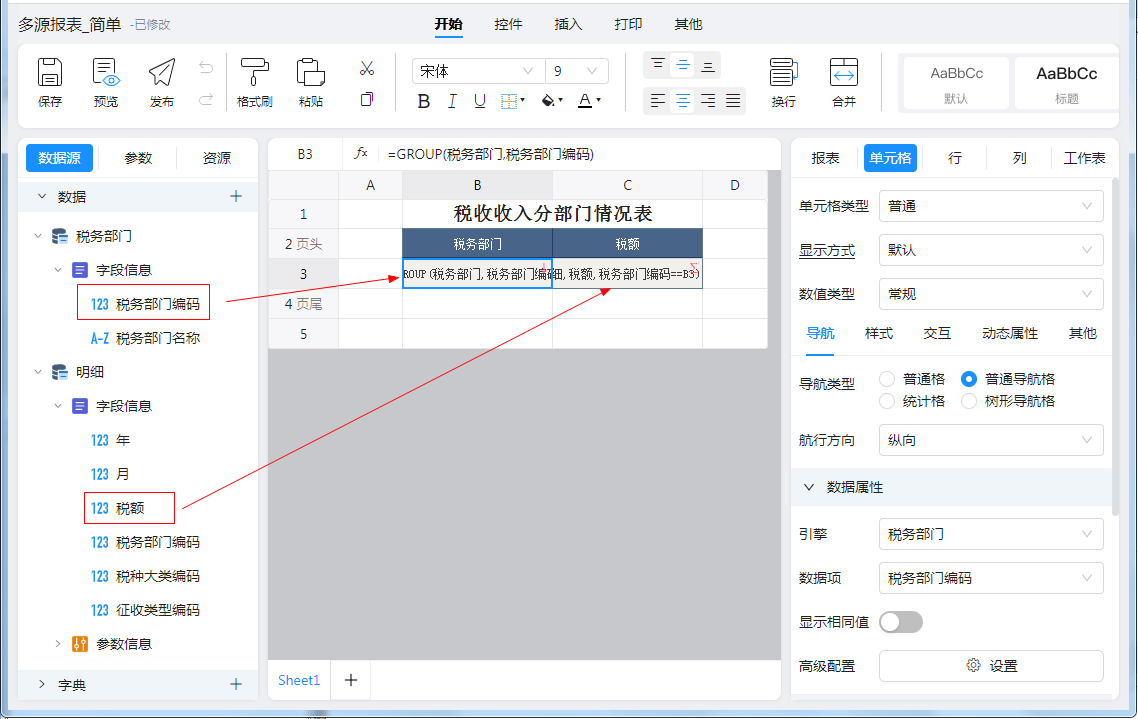Select the 统计格 radio button

[x=887, y=401]
